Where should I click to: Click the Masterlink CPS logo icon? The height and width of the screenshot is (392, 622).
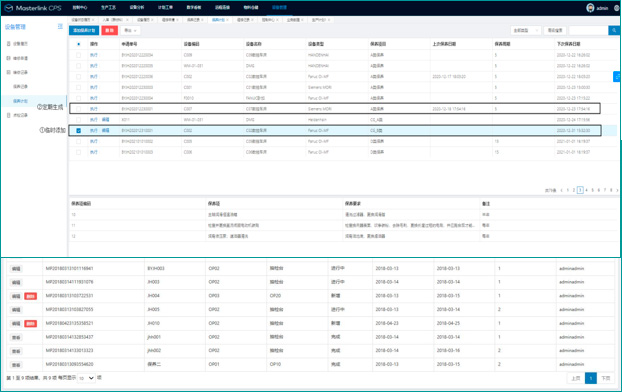click(x=8, y=8)
